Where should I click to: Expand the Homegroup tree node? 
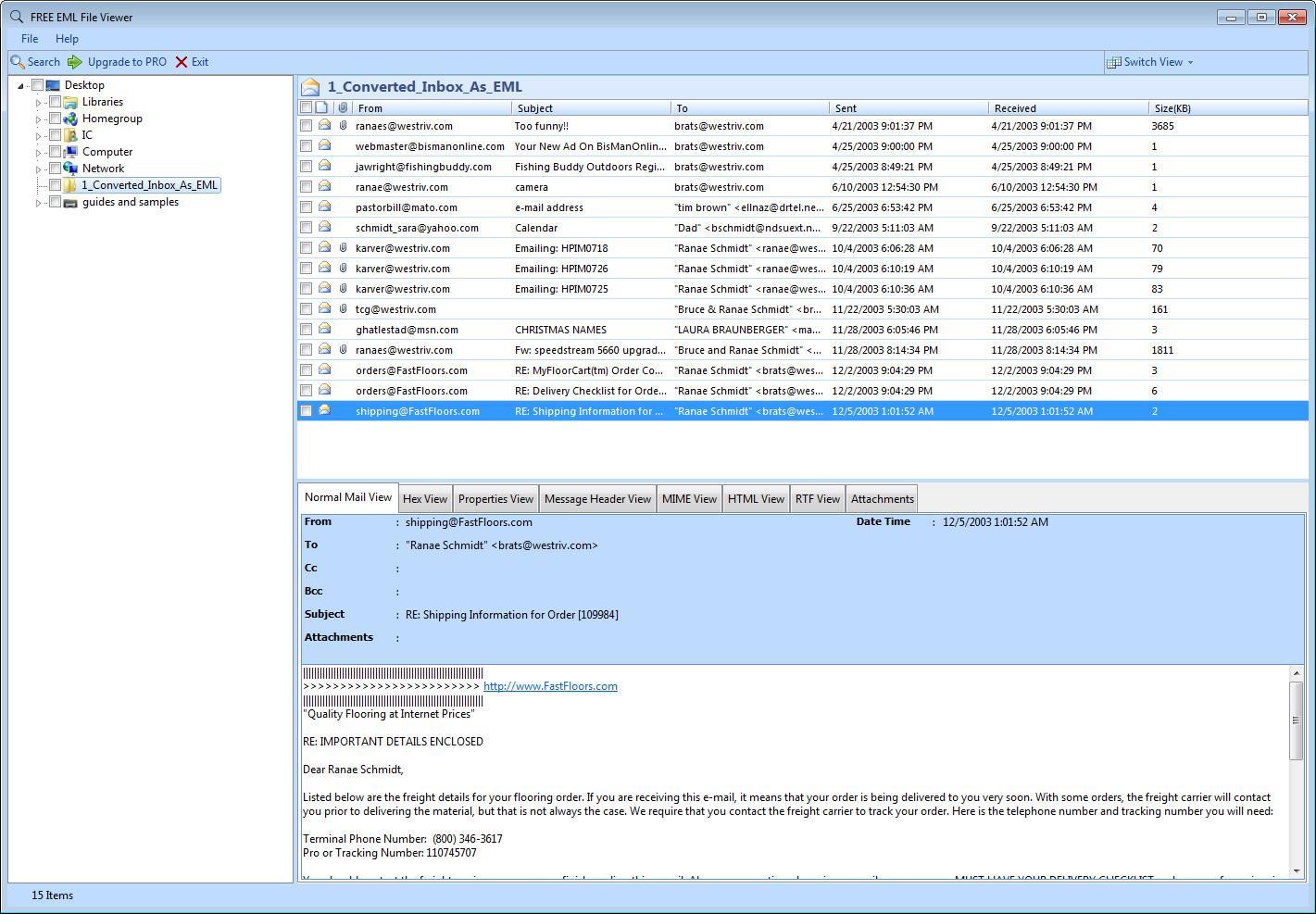(x=39, y=119)
